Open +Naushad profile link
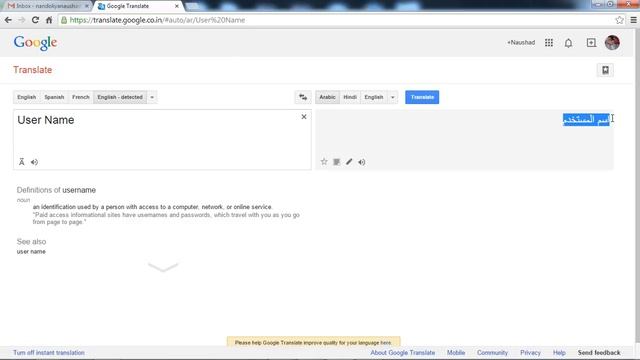 tap(521, 42)
